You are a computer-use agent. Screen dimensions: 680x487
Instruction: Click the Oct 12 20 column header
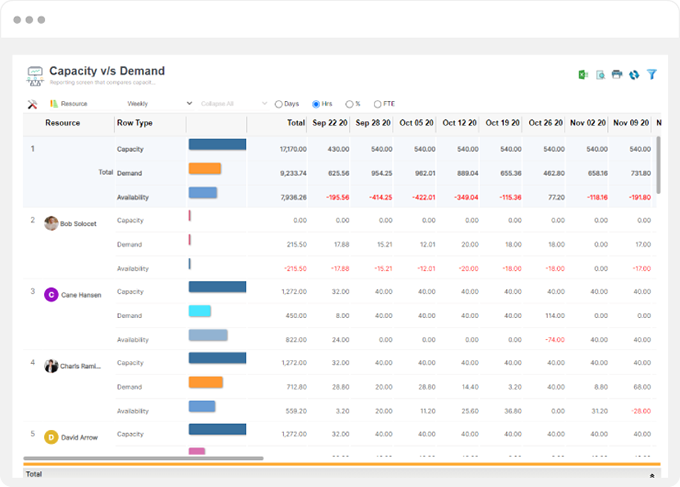click(459, 123)
